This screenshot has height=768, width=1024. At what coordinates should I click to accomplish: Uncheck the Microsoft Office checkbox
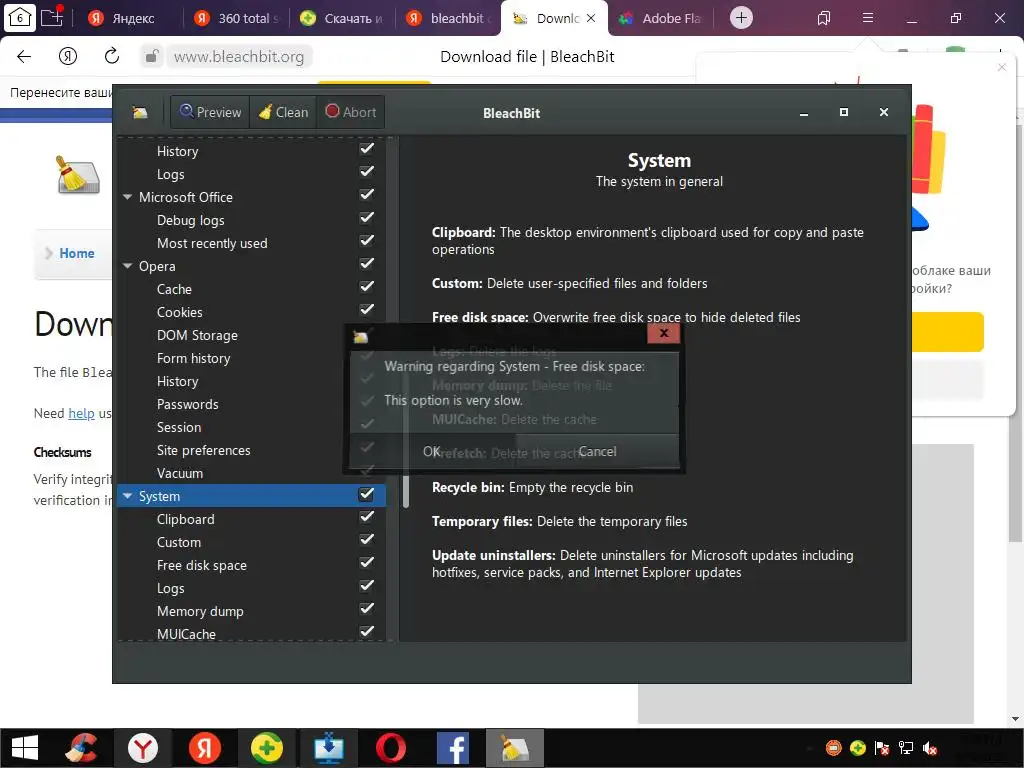(367, 195)
